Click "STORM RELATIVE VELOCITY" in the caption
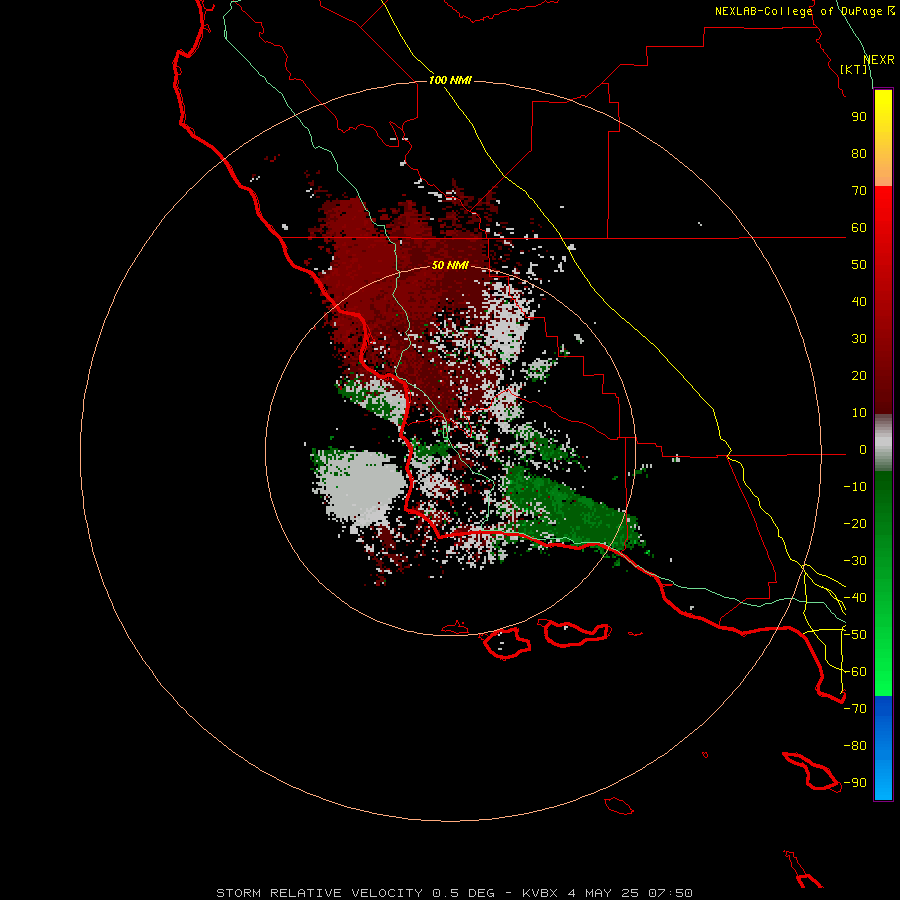This screenshot has width=900, height=900. (x=319, y=893)
